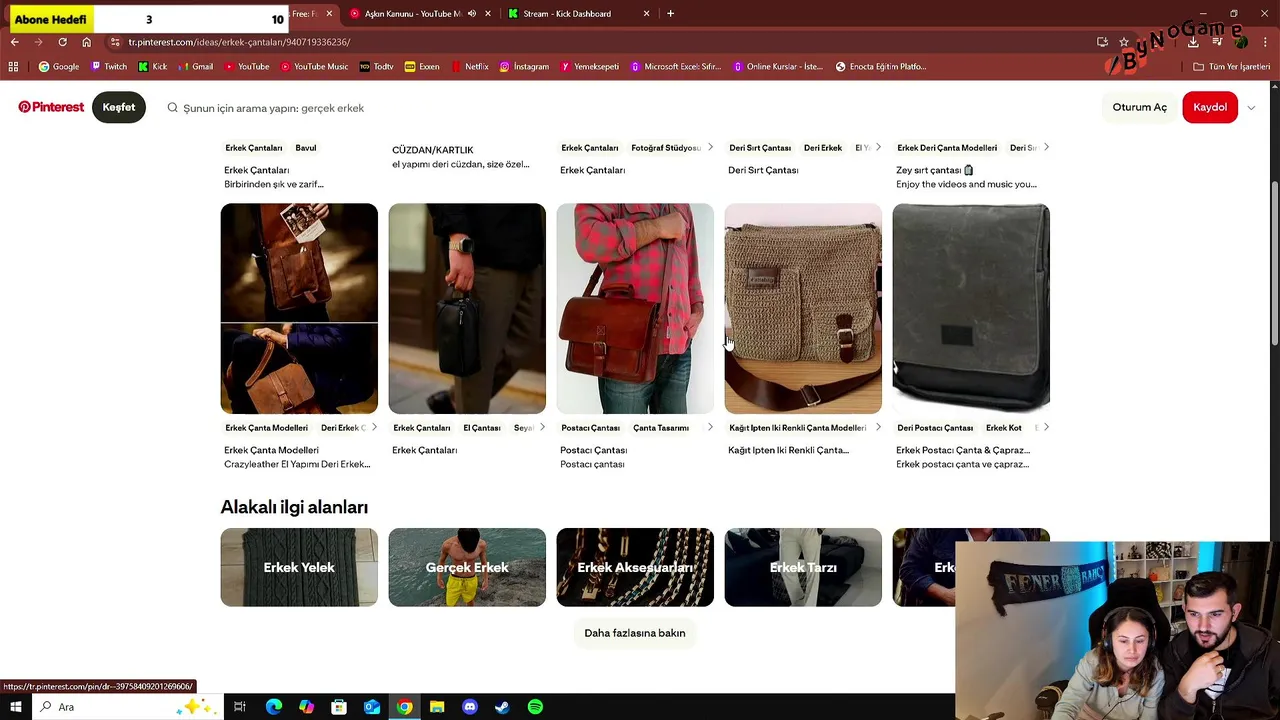Open the Erkek Yelek interest card
The width and height of the screenshot is (1280, 720).
pos(299,567)
